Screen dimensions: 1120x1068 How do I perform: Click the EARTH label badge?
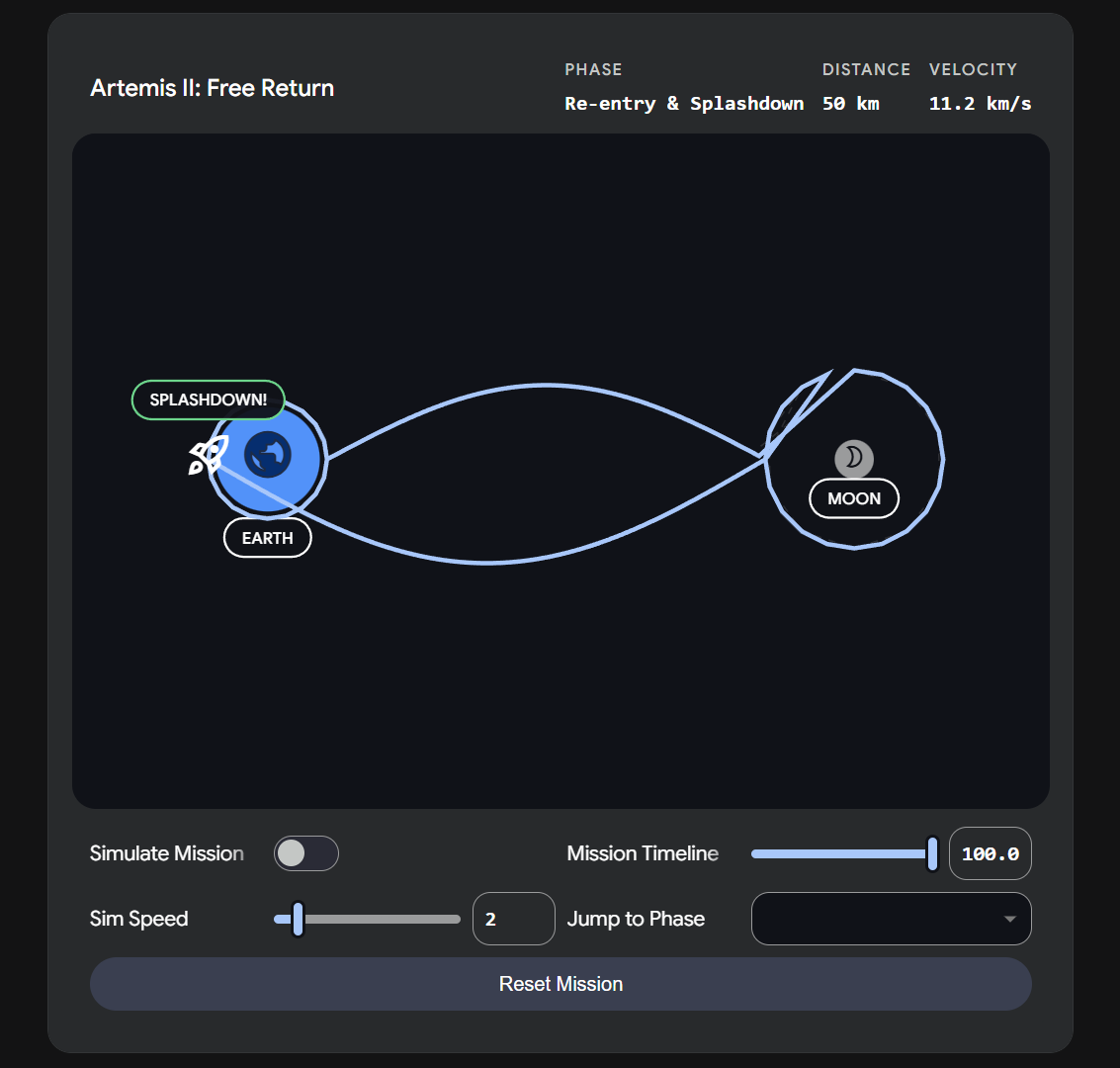(x=268, y=538)
